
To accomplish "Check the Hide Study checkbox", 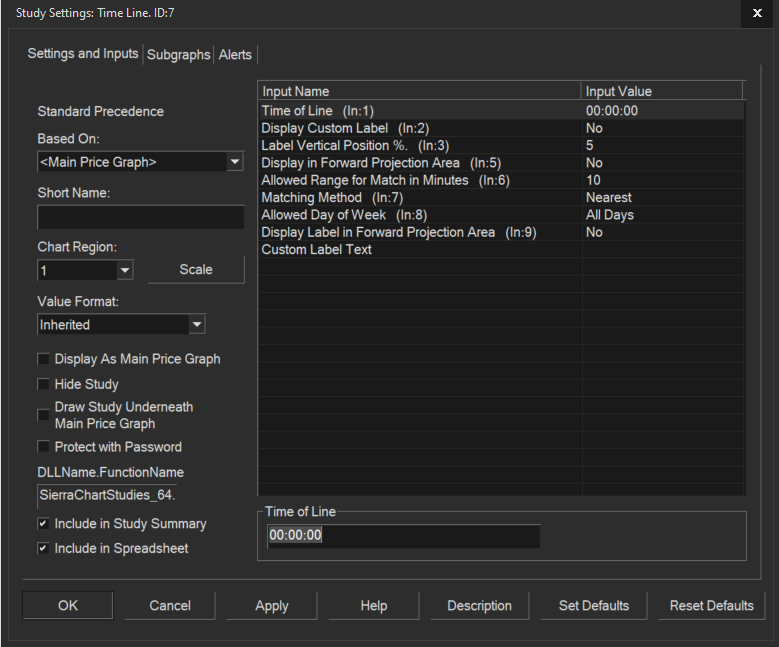I will coord(43,384).
